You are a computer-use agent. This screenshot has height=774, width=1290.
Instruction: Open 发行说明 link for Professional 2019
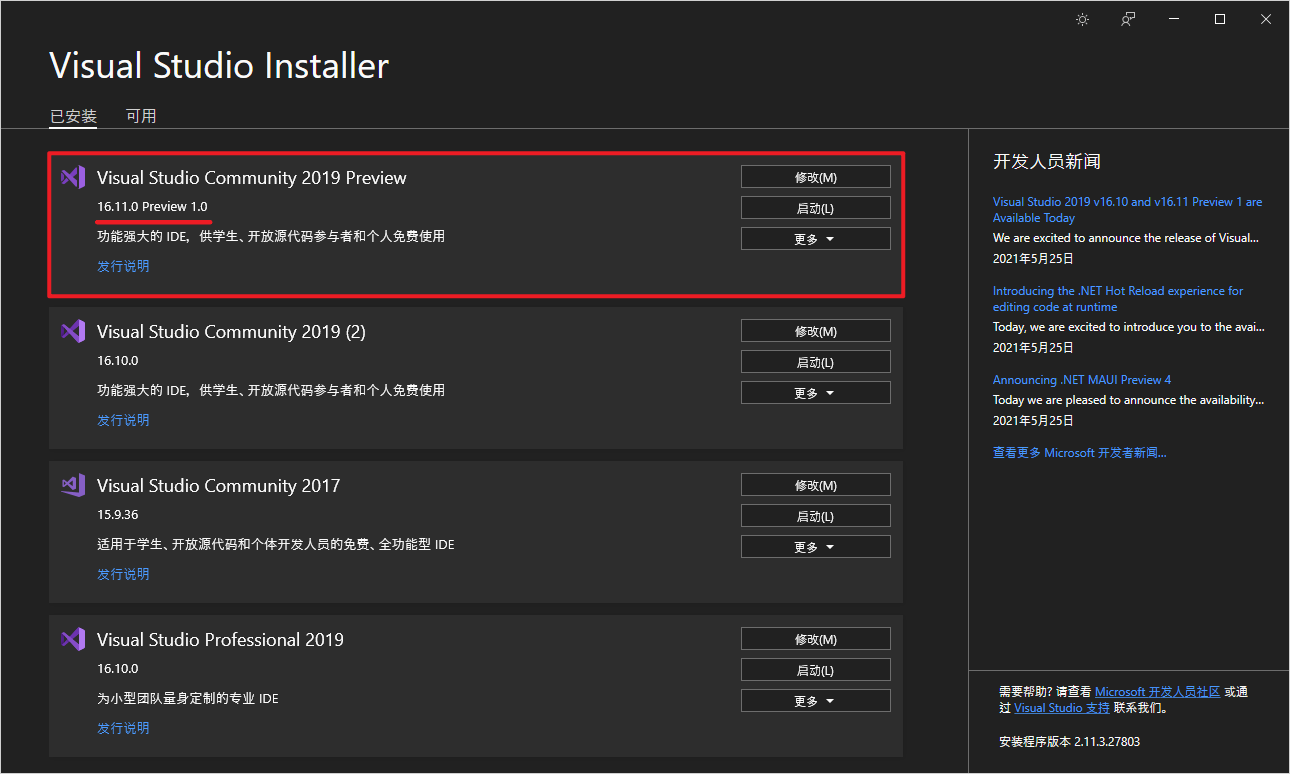click(x=123, y=728)
